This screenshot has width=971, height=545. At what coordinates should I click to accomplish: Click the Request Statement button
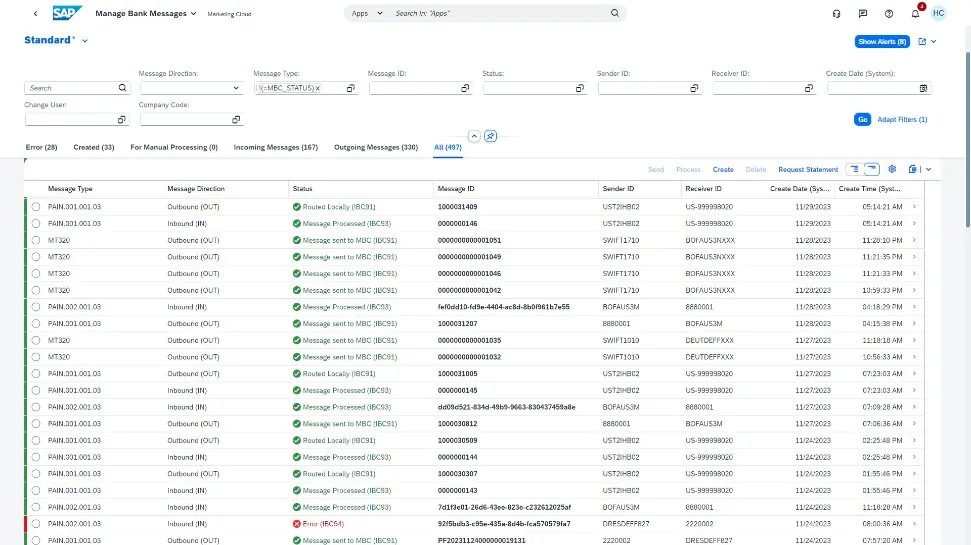[808, 170]
